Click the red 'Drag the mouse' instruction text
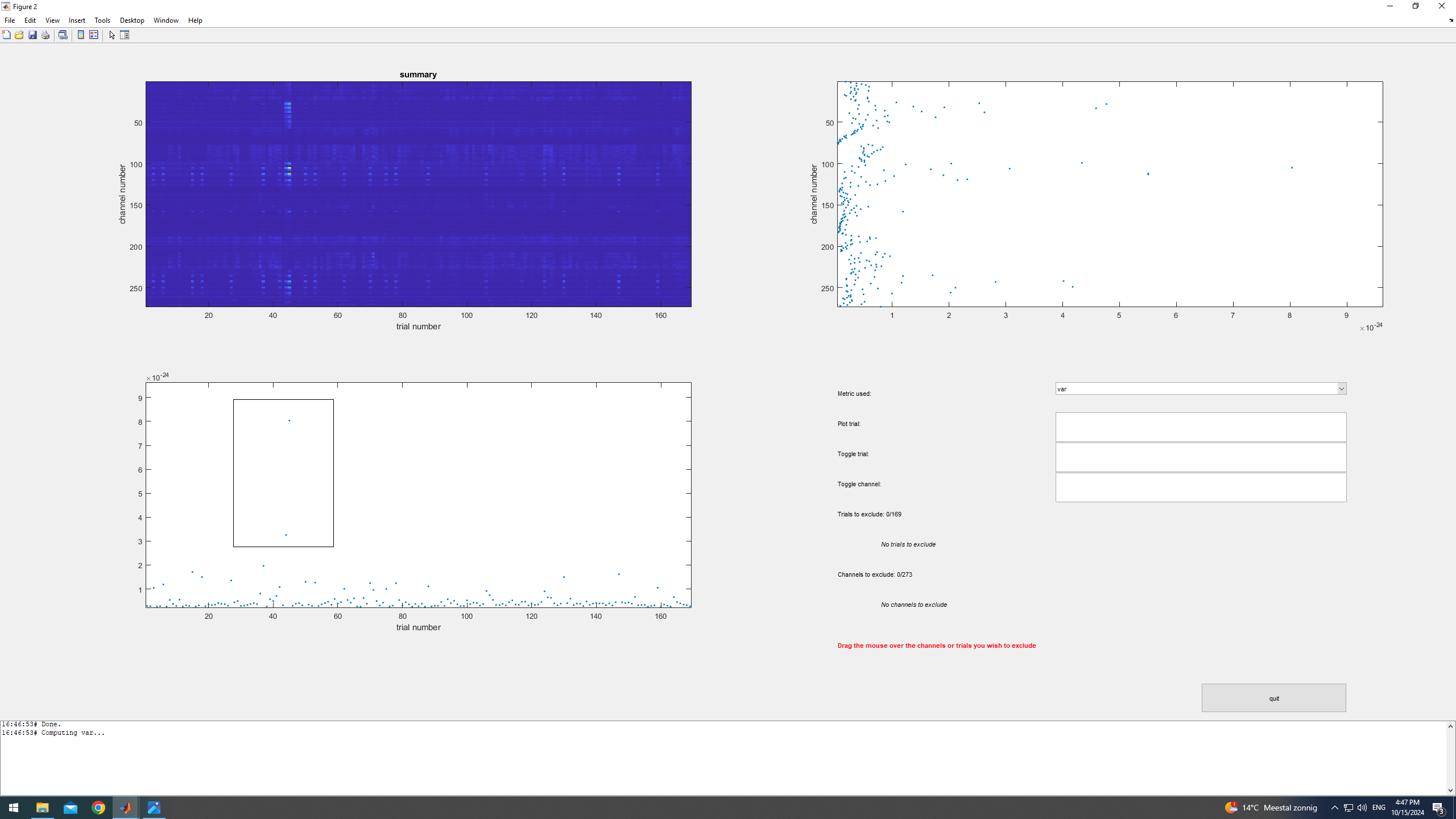The width and height of the screenshot is (1456, 819). pyautogui.click(x=937, y=646)
